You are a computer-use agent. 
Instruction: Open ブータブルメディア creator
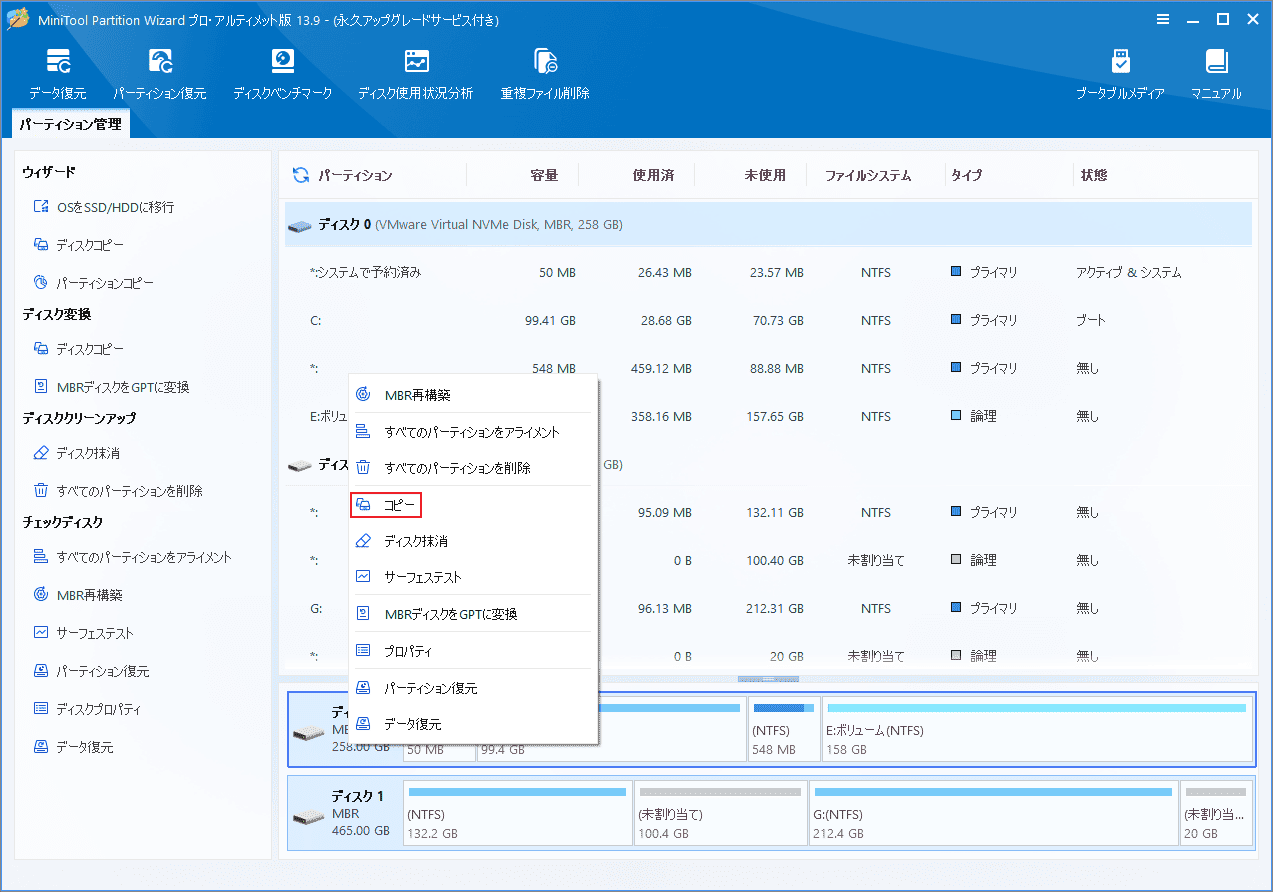1120,73
